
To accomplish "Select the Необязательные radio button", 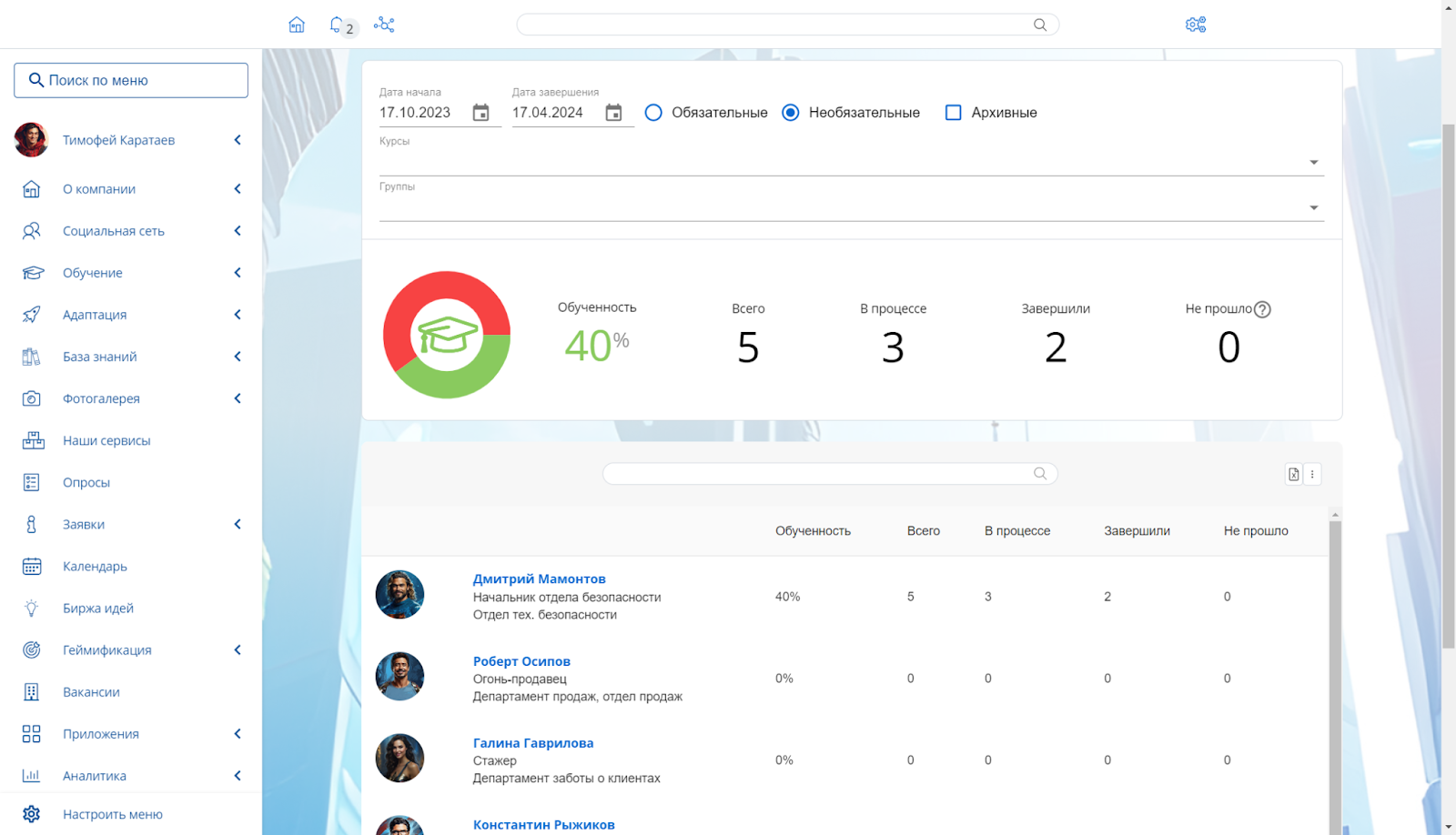I will coord(791,113).
